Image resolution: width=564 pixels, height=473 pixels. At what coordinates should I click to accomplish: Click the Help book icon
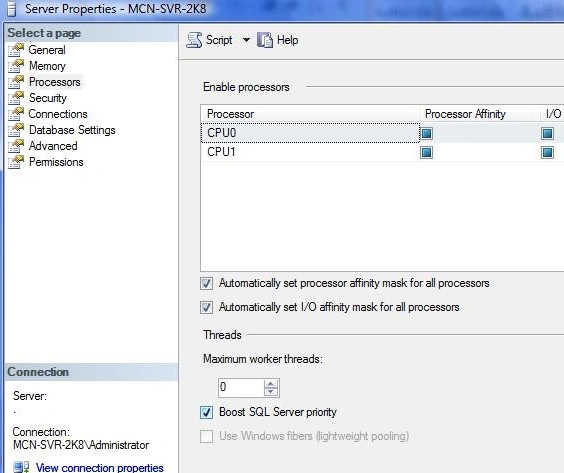pos(265,40)
